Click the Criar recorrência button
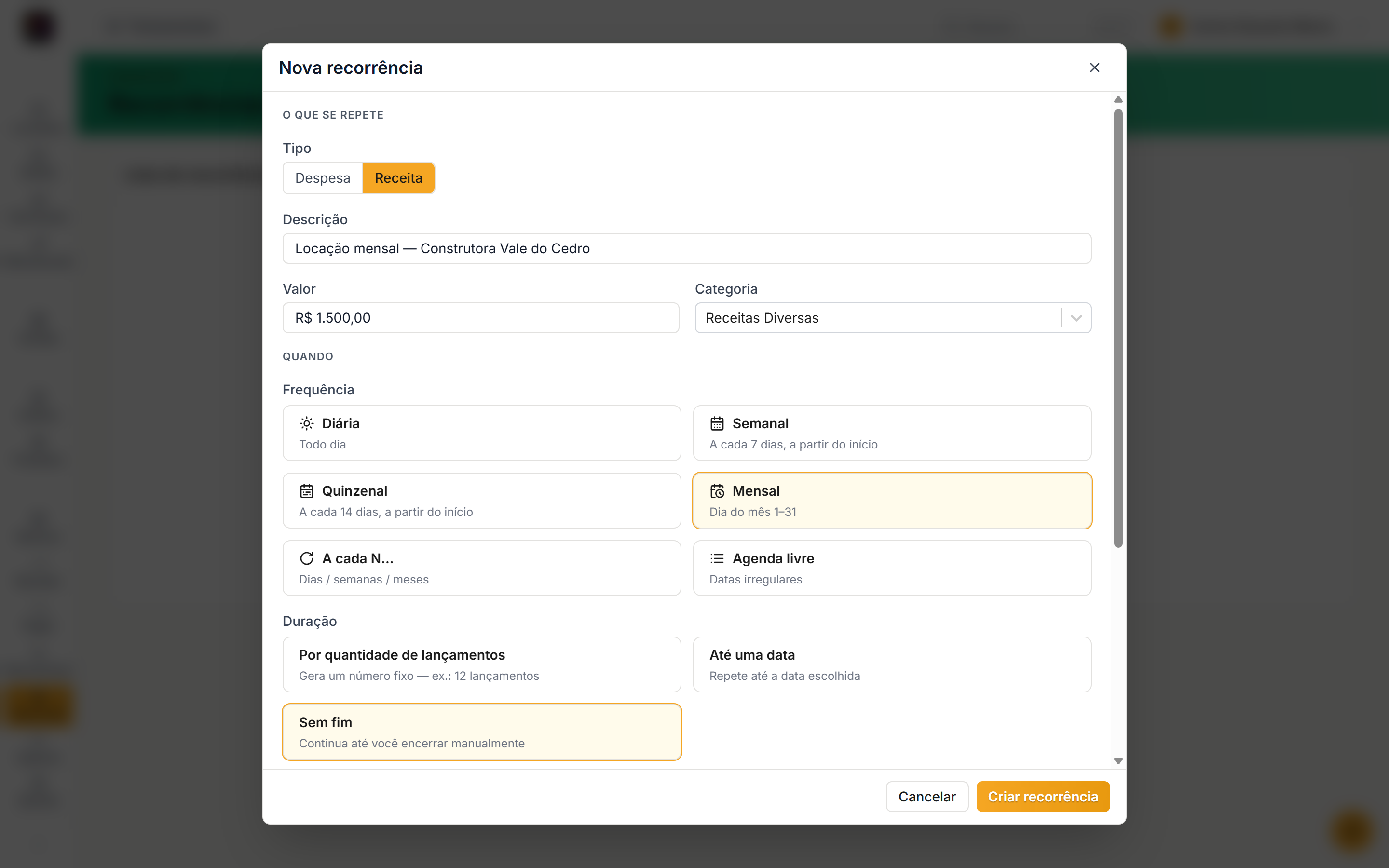The width and height of the screenshot is (1389, 868). pyautogui.click(x=1043, y=797)
